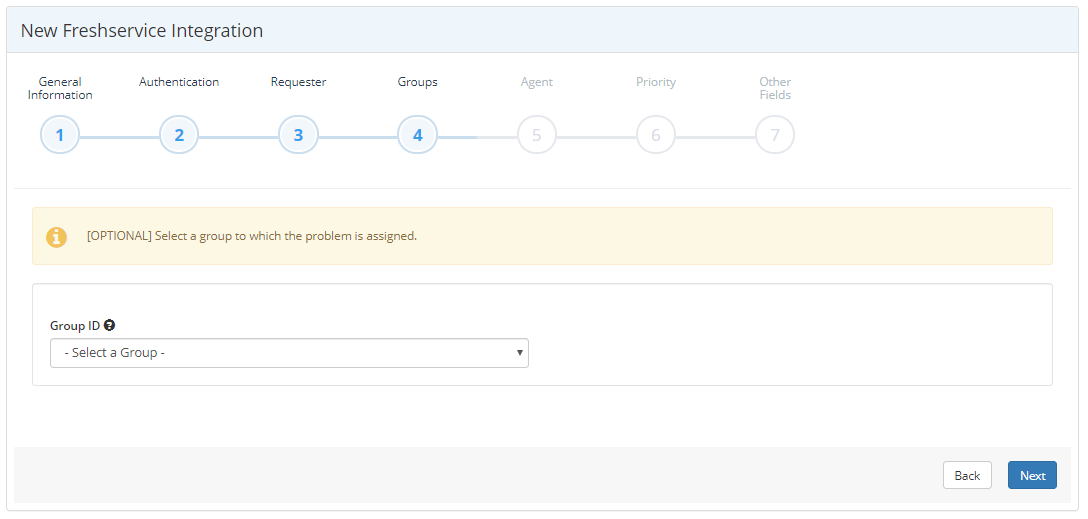This screenshot has width=1088, height=519.
Task: Click the greyed-out step 5 circle
Action: [x=536, y=135]
